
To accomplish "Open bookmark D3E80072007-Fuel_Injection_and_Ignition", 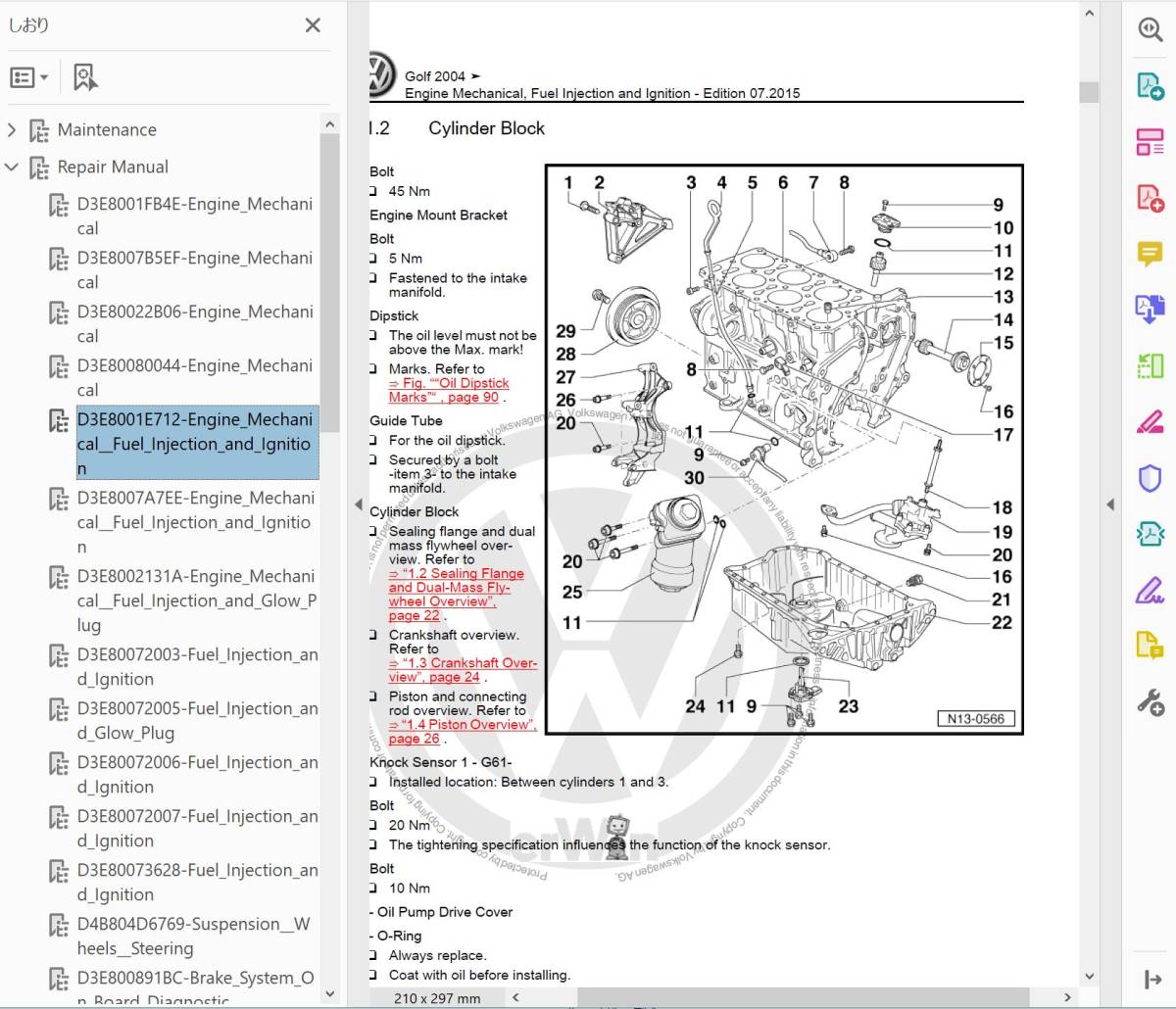I will pos(197,828).
